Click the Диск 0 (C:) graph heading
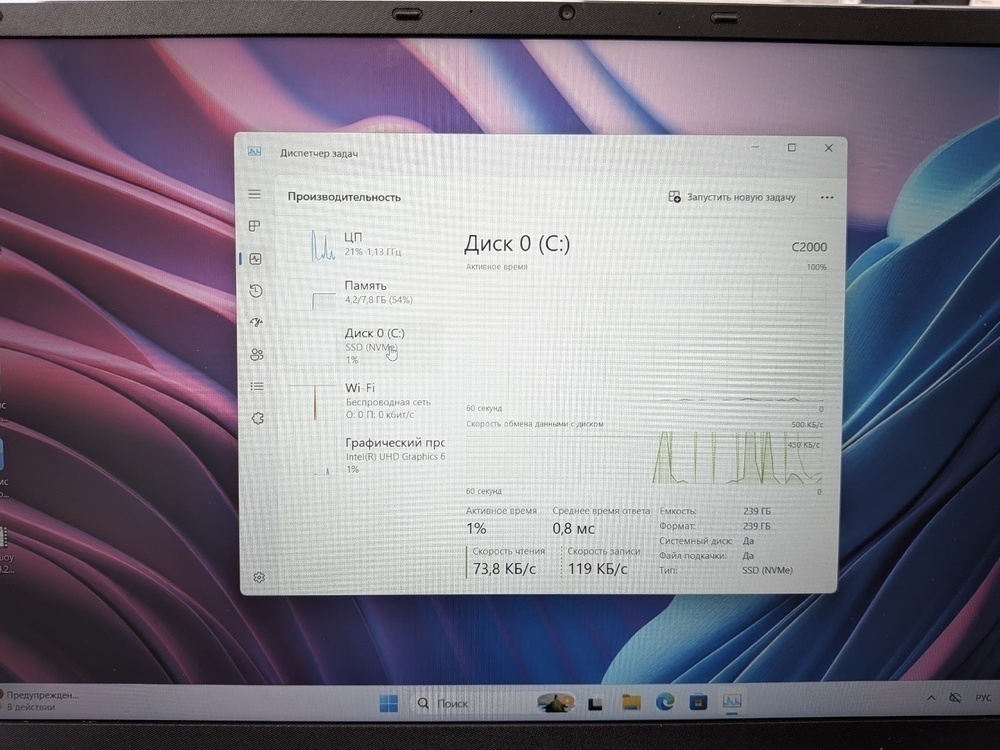Image resolution: width=1000 pixels, height=750 pixels. coord(517,244)
